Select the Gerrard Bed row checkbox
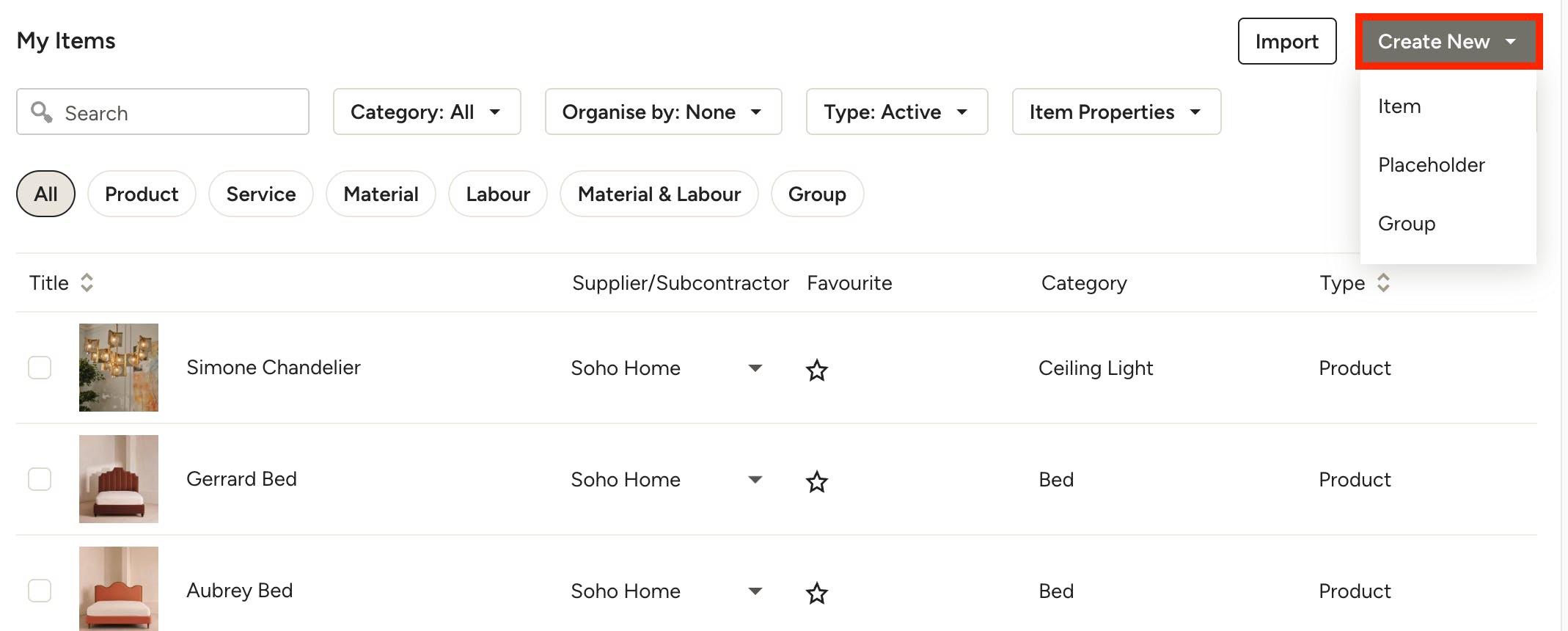This screenshot has width=1568, height=631. (x=40, y=479)
